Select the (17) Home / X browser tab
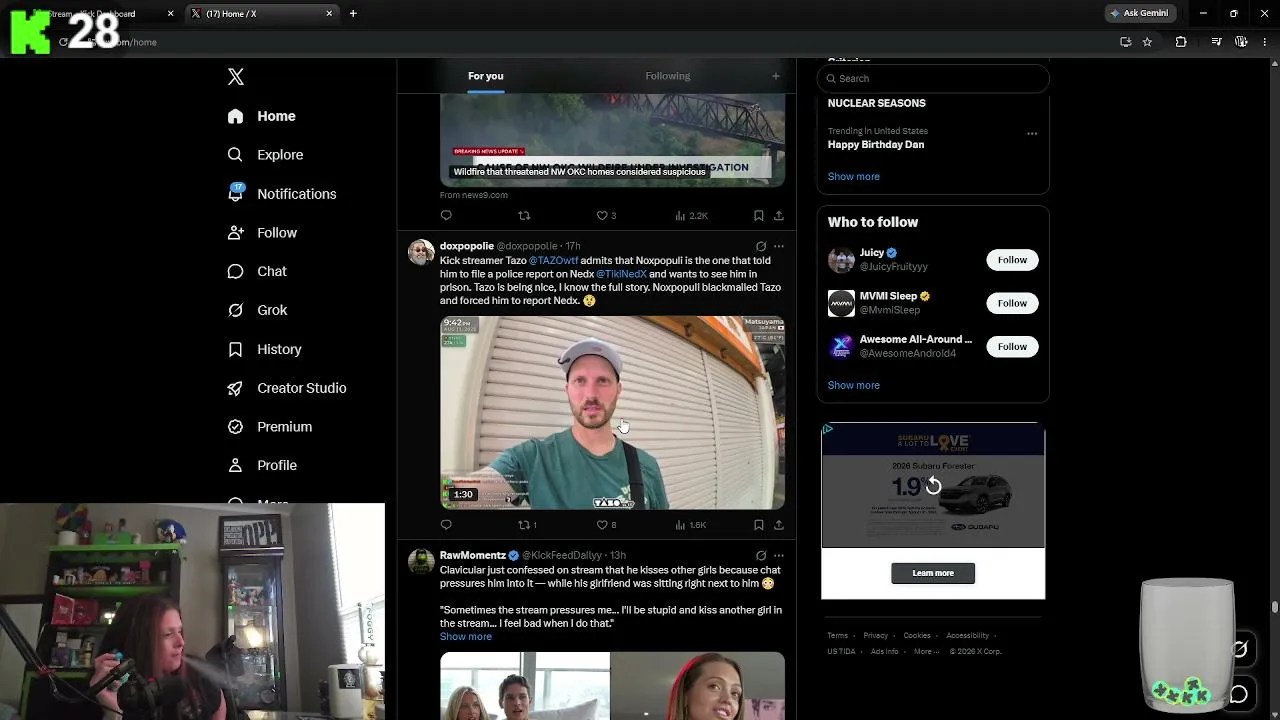 [262, 13]
